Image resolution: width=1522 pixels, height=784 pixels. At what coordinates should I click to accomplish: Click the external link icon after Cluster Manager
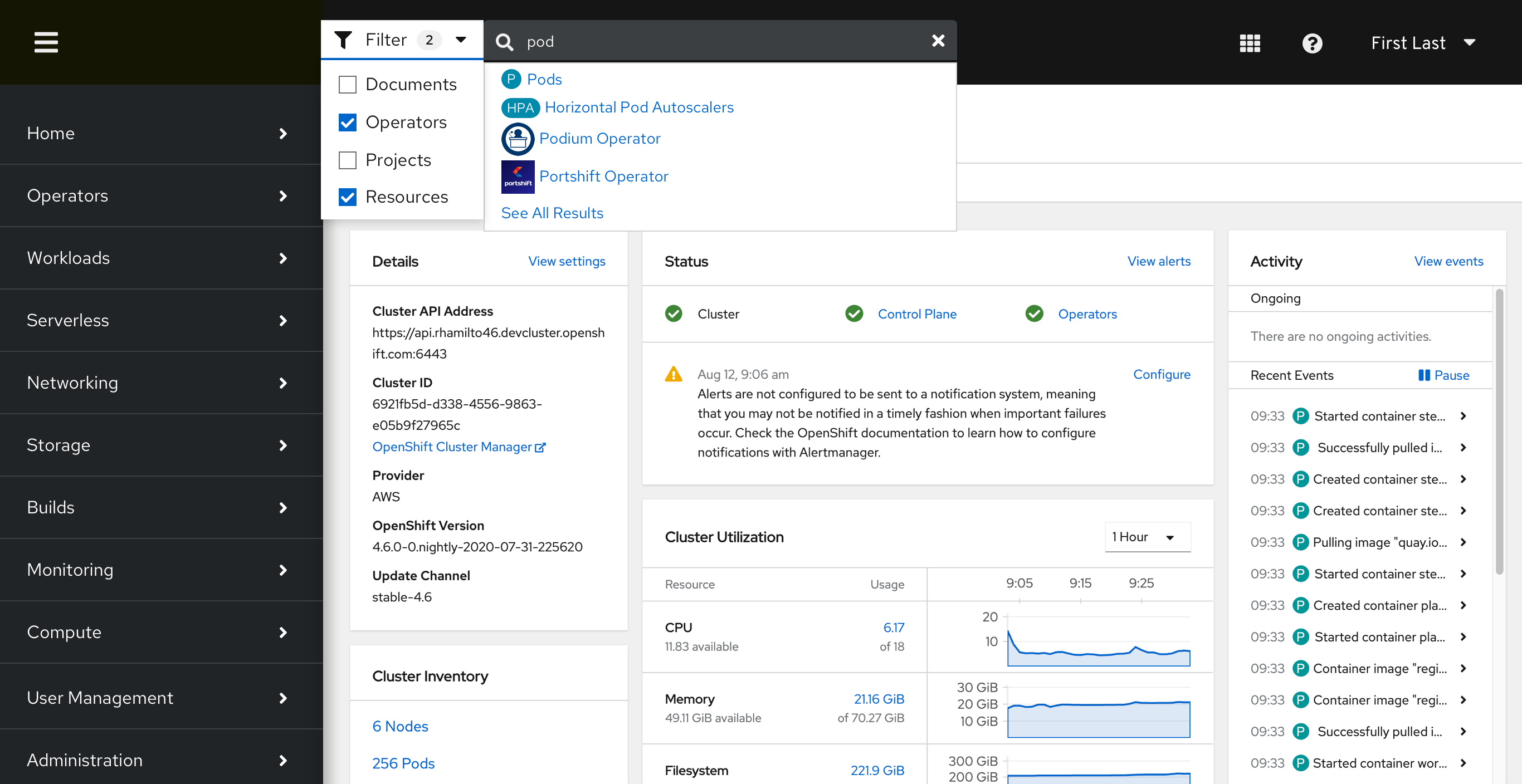click(x=540, y=448)
